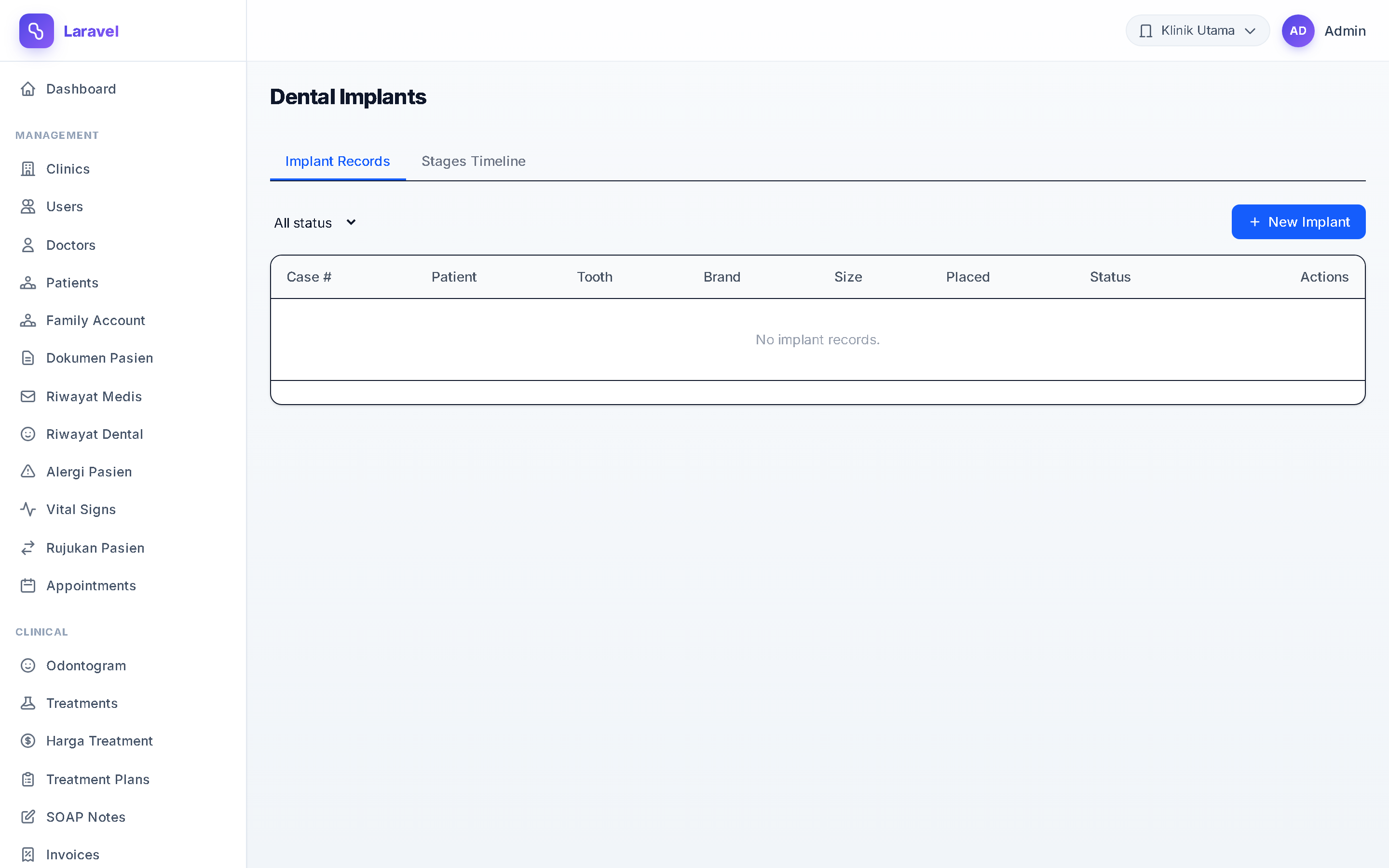This screenshot has width=1389, height=868.
Task: Open the Vital Signs link
Action: [123, 509]
